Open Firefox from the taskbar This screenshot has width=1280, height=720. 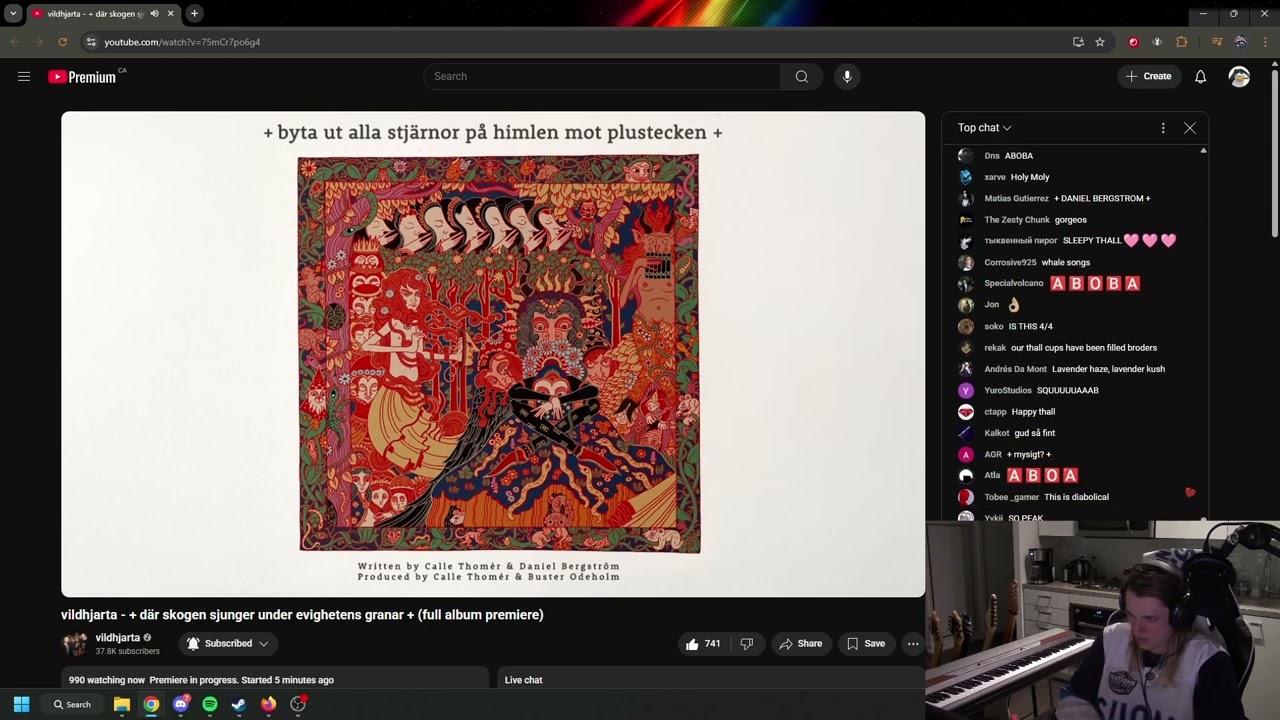(268, 704)
